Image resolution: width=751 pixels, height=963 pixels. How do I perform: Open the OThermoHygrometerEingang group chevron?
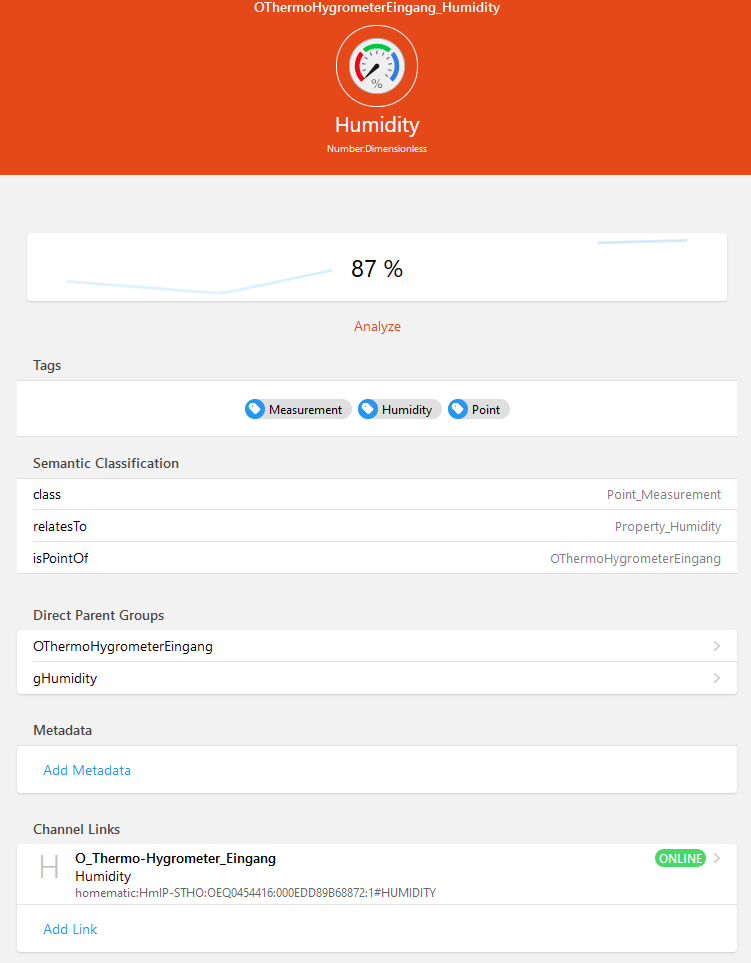[717, 646]
